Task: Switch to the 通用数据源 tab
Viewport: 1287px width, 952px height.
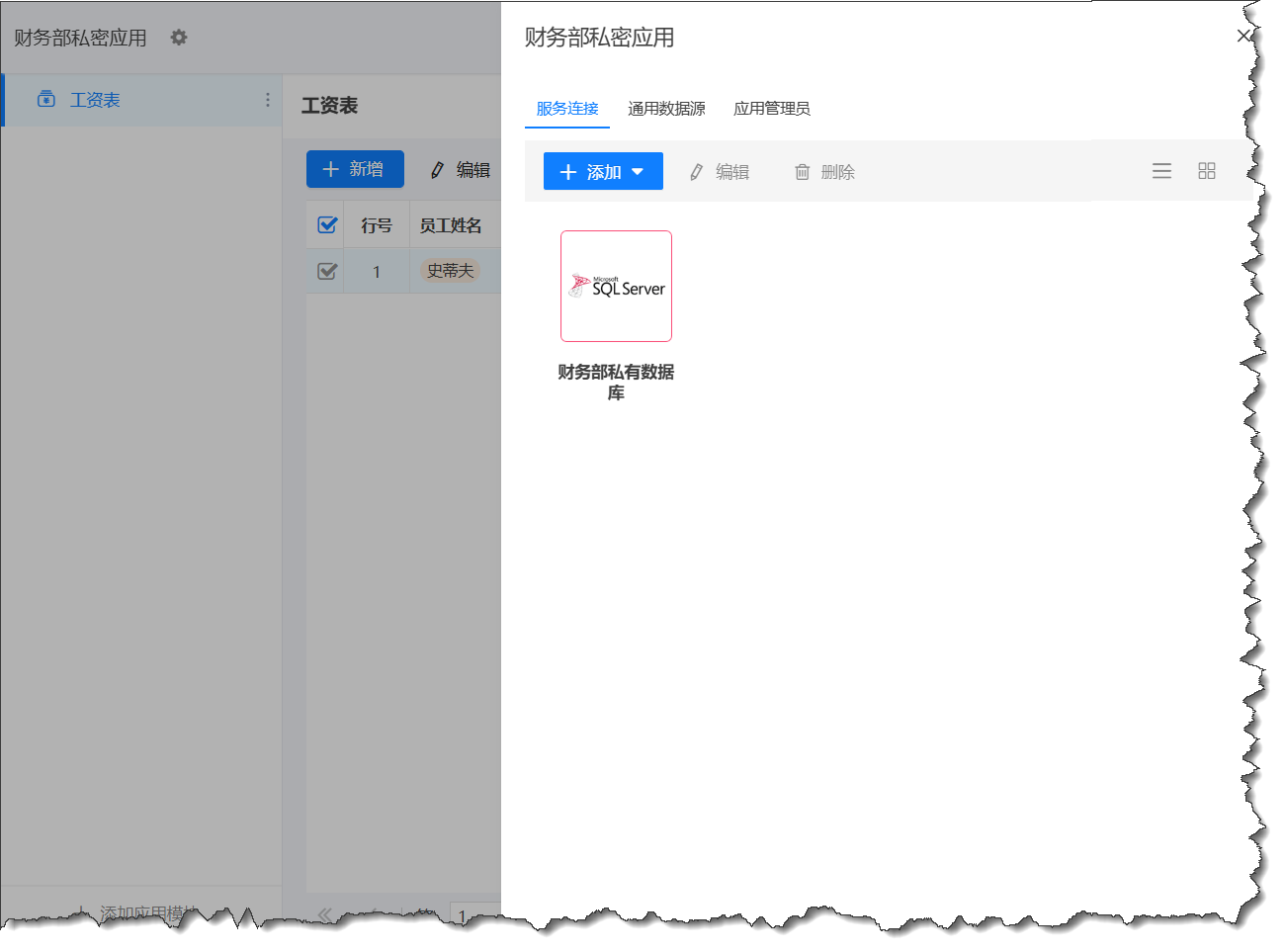Action: tap(666, 110)
